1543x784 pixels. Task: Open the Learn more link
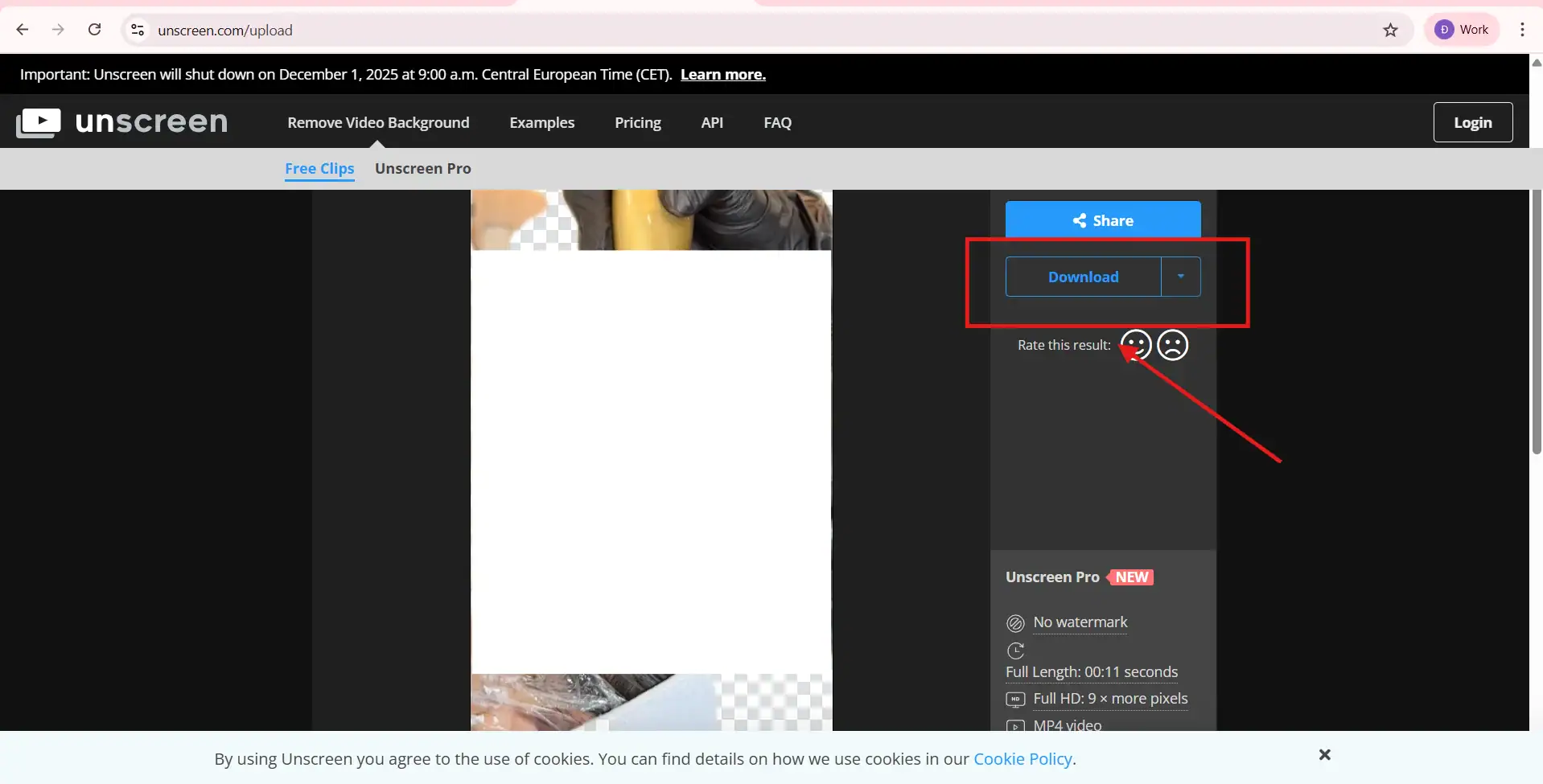(x=722, y=74)
